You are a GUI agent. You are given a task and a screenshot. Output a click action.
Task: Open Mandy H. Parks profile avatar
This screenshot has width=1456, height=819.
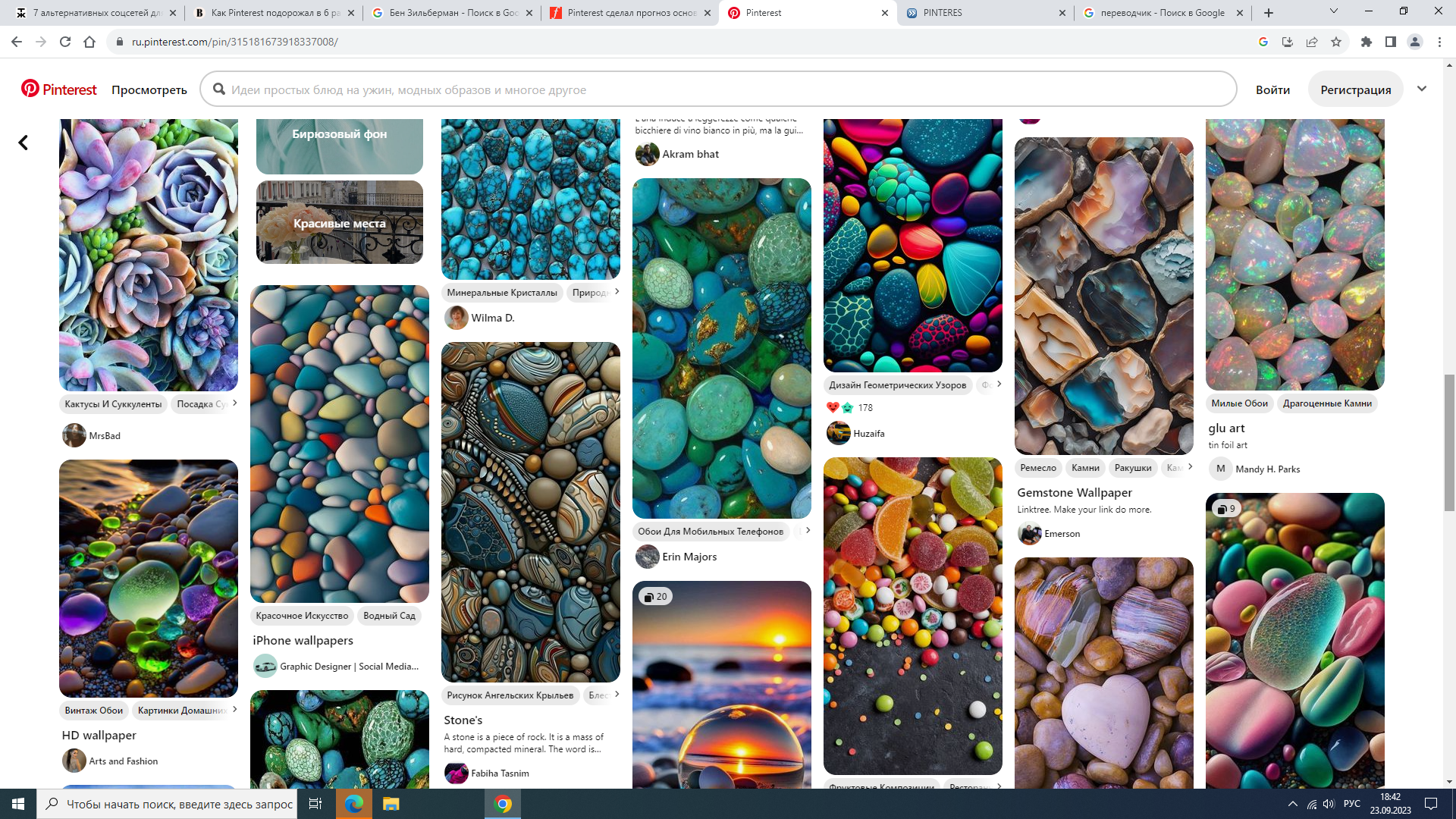click(1221, 469)
